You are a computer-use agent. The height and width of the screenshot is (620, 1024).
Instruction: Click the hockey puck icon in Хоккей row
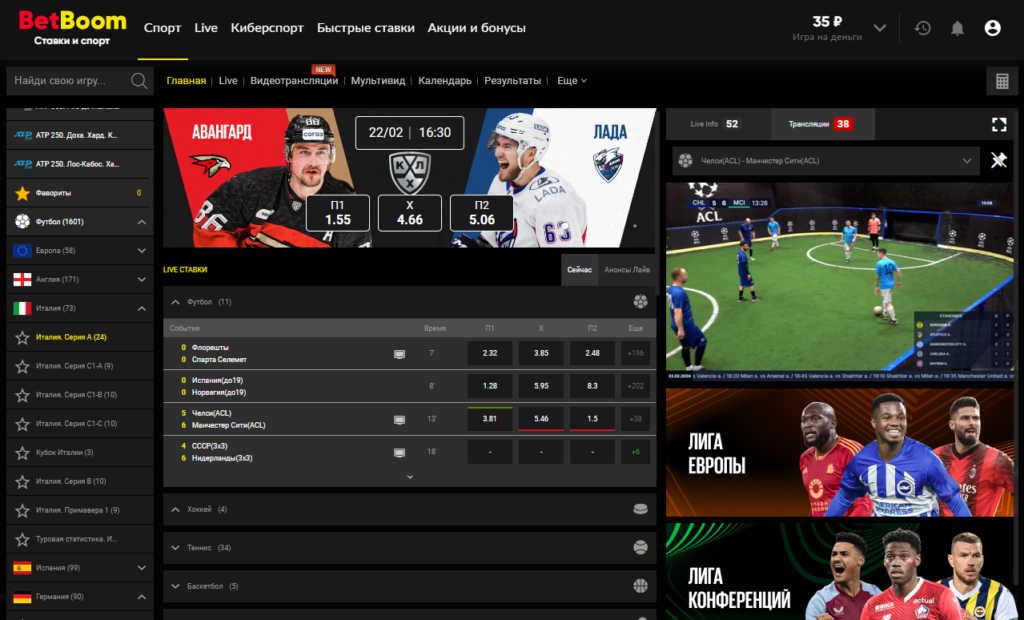coord(640,509)
